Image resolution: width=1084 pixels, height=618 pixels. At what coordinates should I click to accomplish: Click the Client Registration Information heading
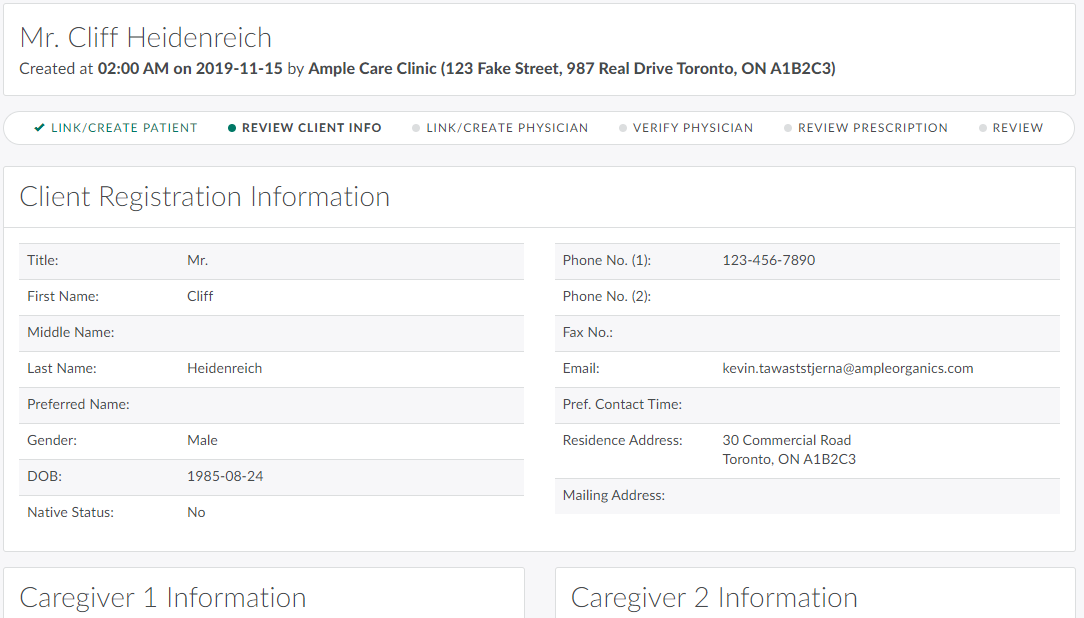pyautogui.click(x=205, y=196)
